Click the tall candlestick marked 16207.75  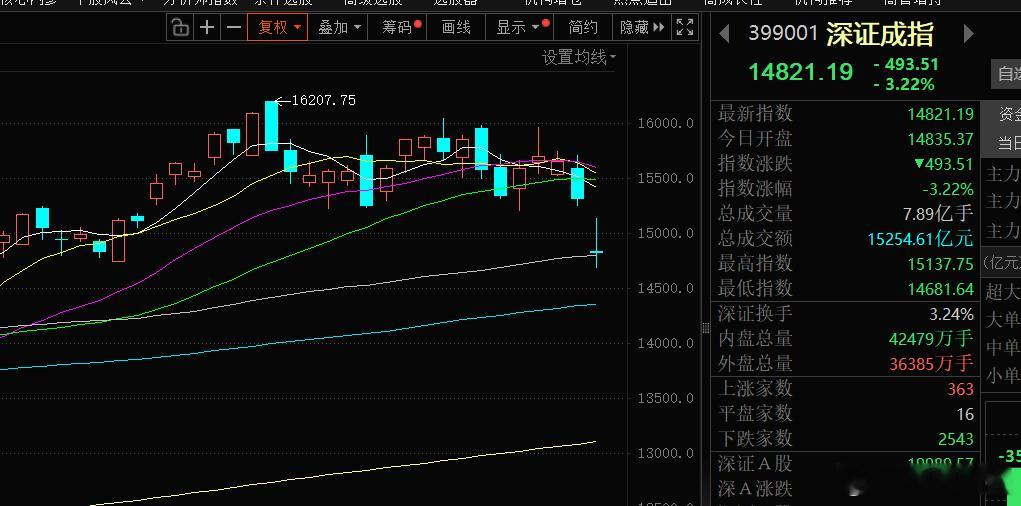point(271,126)
